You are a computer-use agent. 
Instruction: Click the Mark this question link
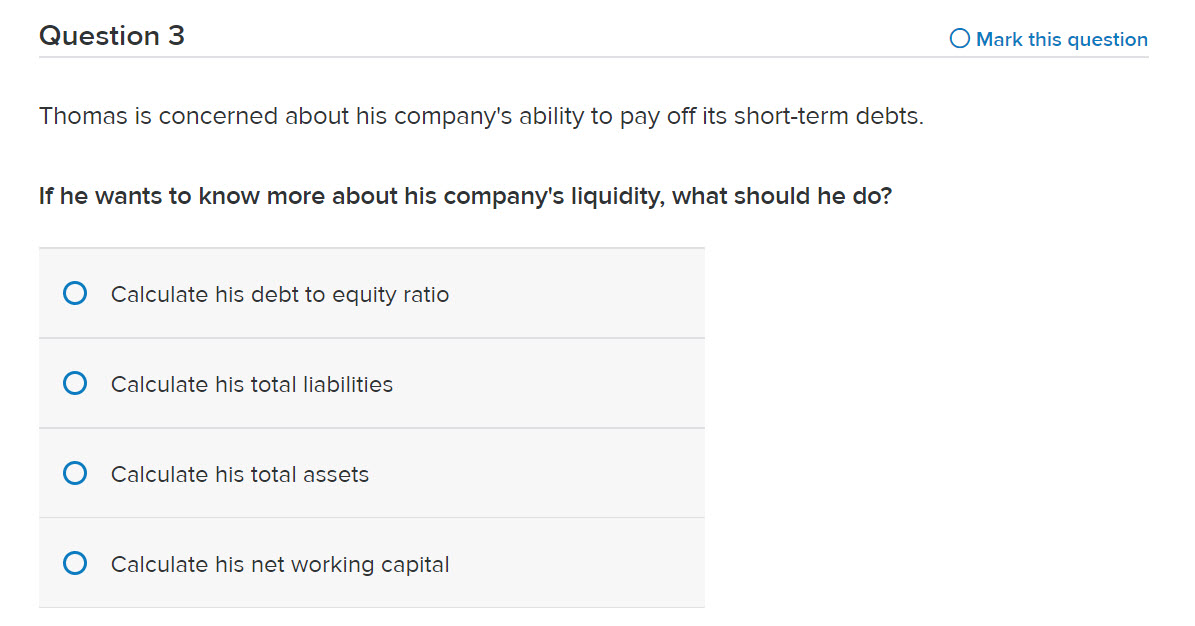1060,39
